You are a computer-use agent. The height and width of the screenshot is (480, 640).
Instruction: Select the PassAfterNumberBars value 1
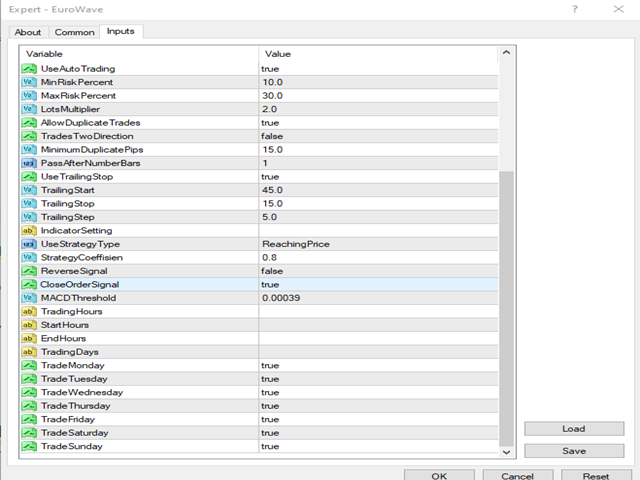click(x=265, y=163)
